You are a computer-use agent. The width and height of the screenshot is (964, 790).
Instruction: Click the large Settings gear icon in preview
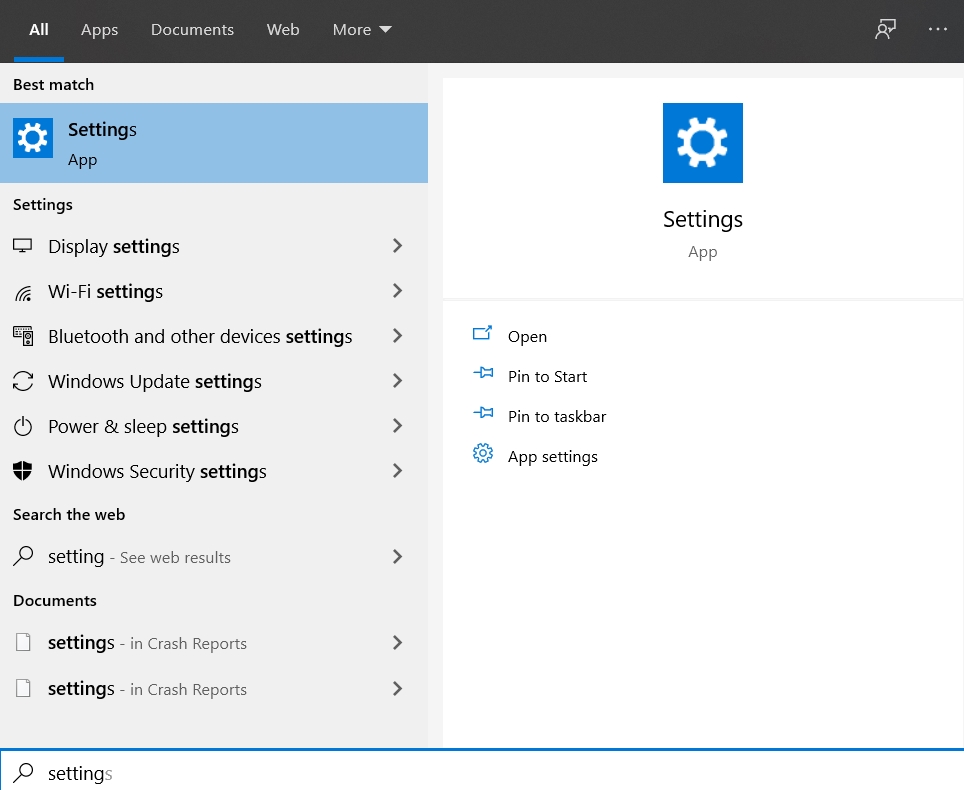click(702, 143)
